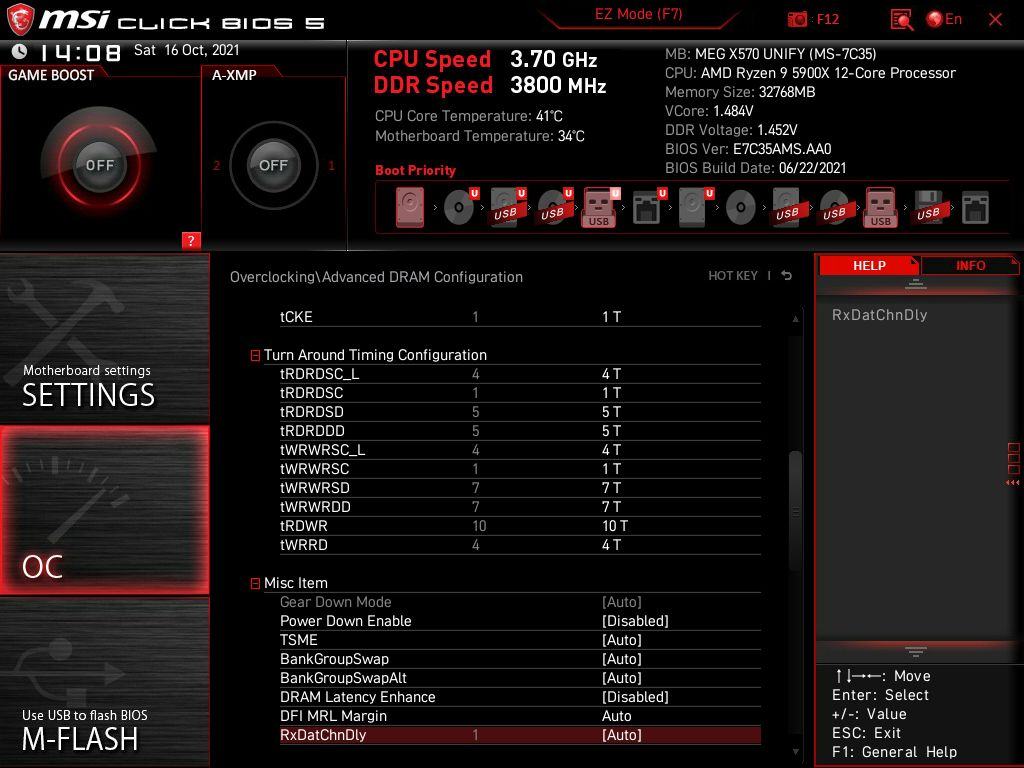Viewport: 1024px width, 768px height.
Task: Select the tWRWRSC_L timing row
Action: coord(520,450)
